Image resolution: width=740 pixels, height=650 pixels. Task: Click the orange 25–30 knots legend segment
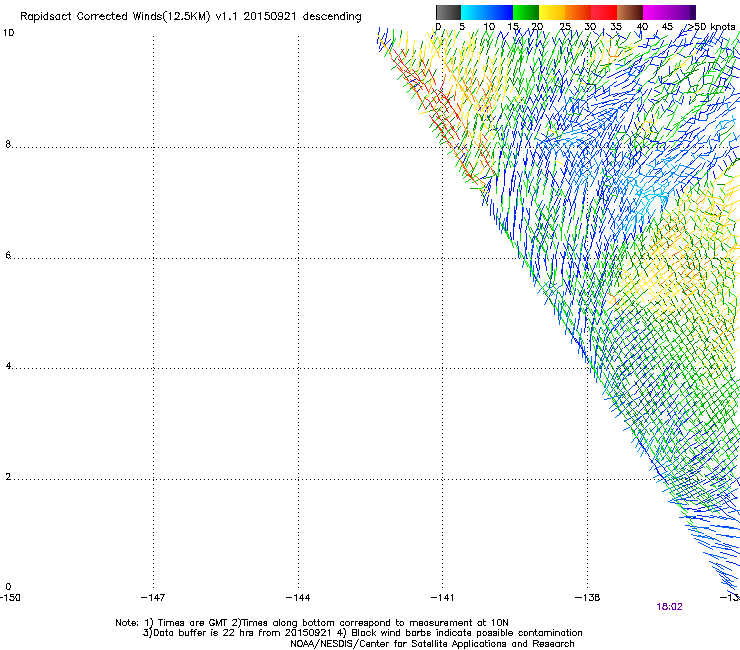pos(578,12)
